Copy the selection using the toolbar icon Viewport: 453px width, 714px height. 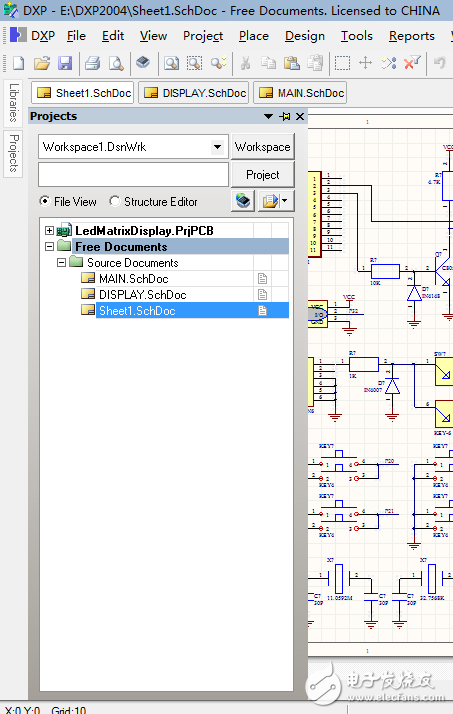coord(269,63)
